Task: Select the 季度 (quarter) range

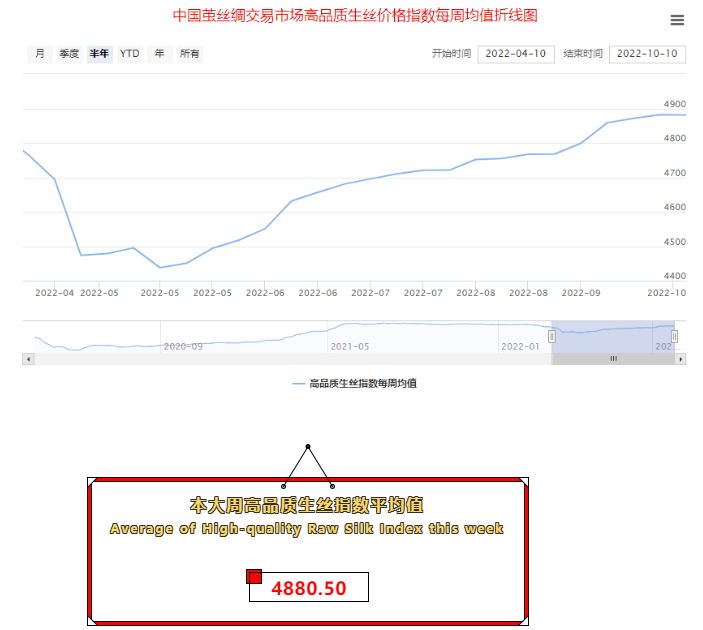Action: 69,54
